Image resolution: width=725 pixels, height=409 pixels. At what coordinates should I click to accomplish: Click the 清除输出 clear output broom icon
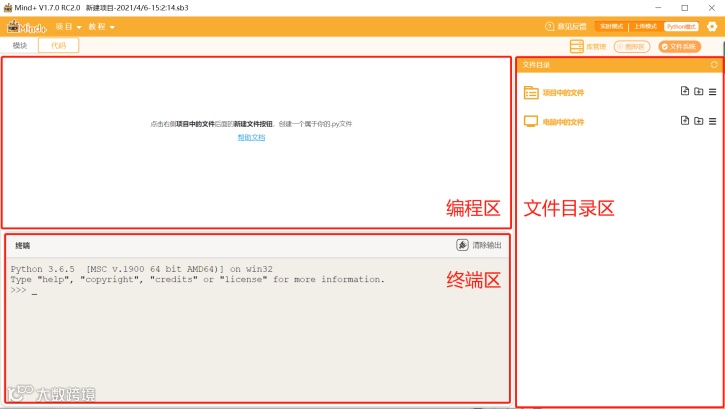[462, 245]
